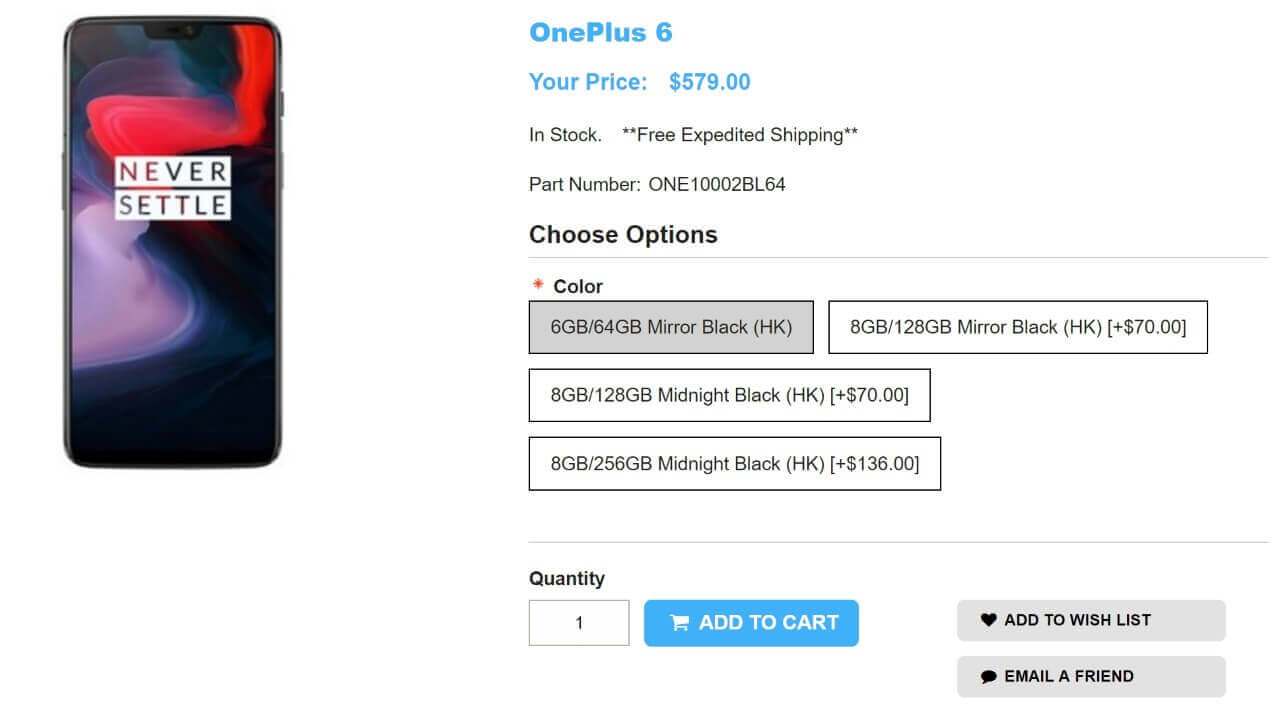Viewport: 1280px width, 720px height.
Task: Click the shopping cart icon
Action: (x=680, y=623)
